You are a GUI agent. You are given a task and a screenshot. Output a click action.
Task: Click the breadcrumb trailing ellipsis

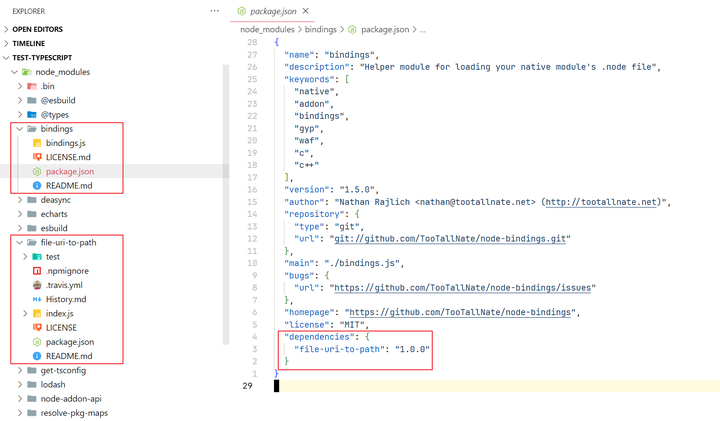pos(422,30)
